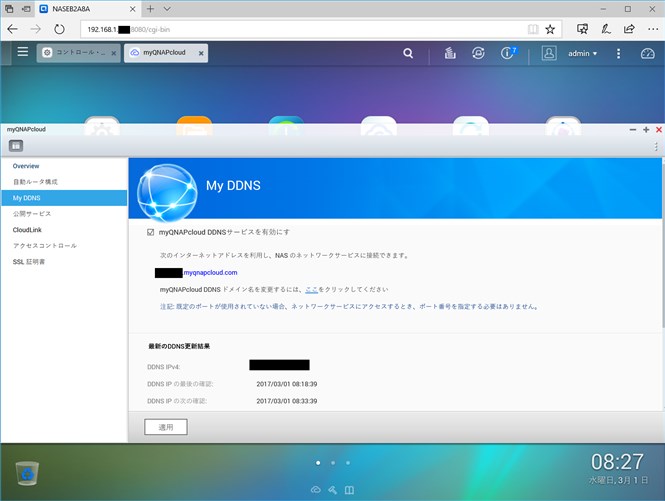Click the browser back arrow
Screen dimensions: 665x501
13,29
